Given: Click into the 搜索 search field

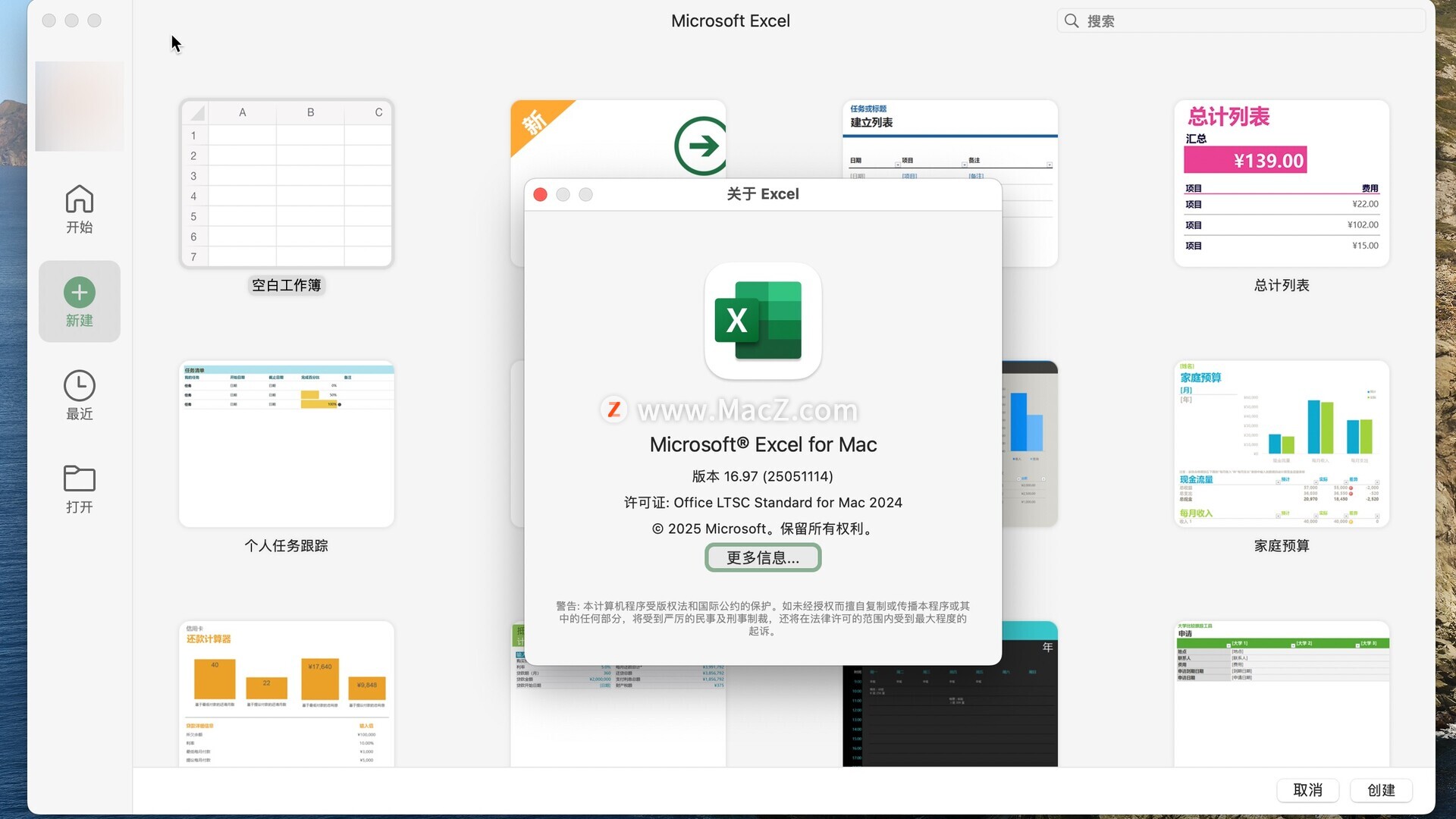Looking at the screenshot, I should click(x=1241, y=21).
